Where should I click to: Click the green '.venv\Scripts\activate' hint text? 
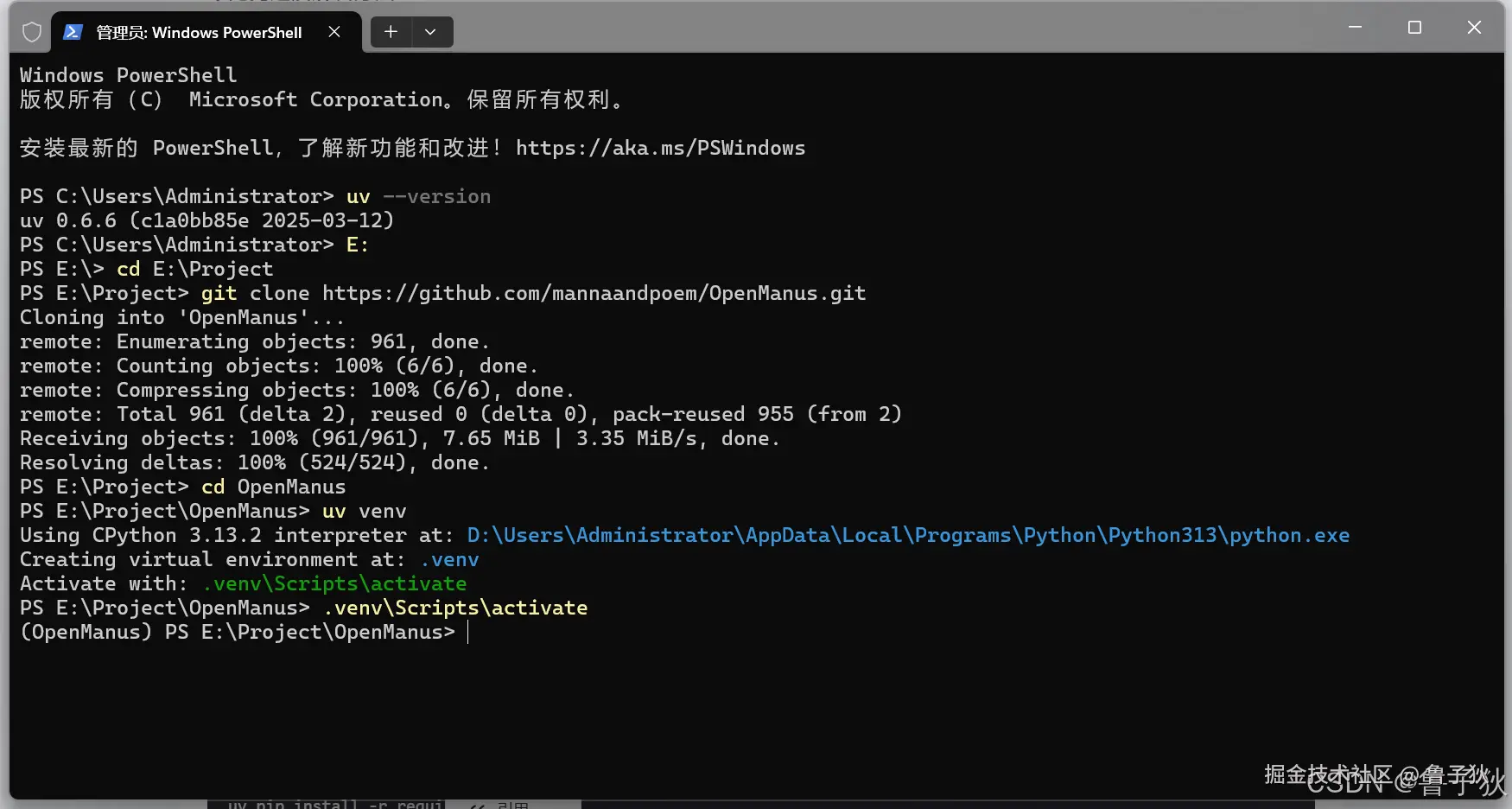point(334,583)
